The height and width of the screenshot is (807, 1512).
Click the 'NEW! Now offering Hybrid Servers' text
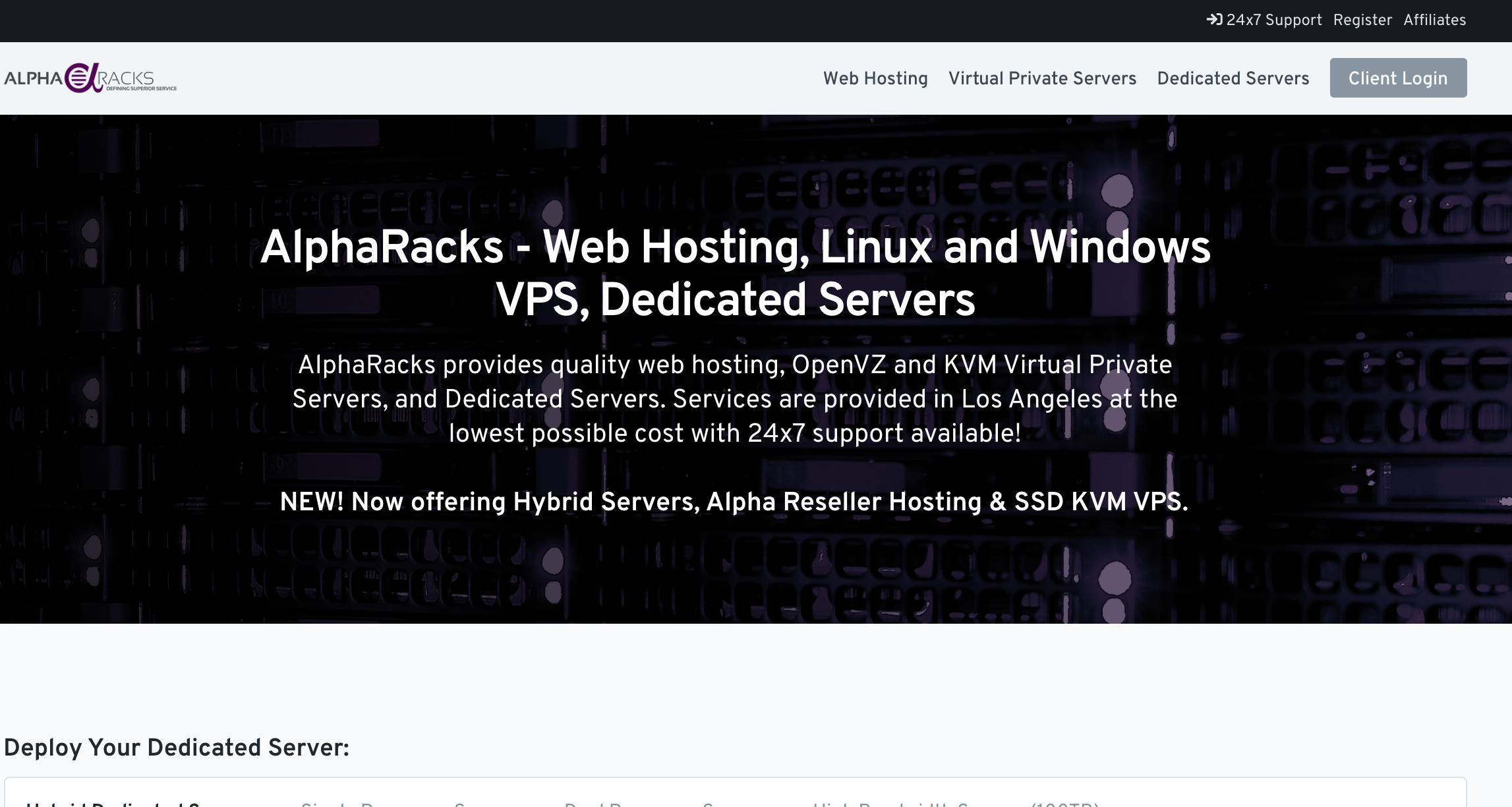pos(734,502)
